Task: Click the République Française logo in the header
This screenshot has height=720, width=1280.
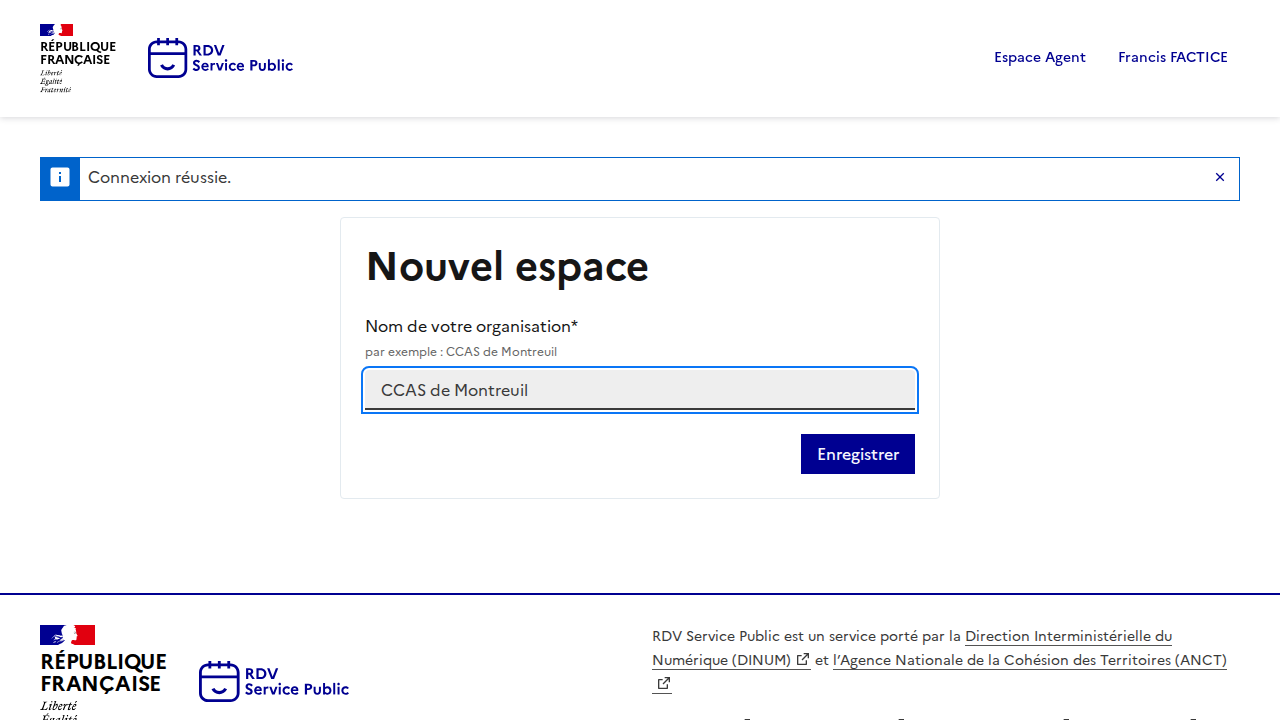Action: pos(77,58)
